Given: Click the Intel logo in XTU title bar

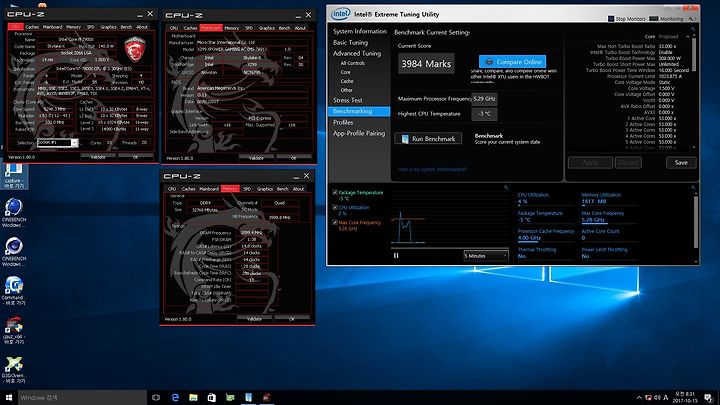Looking at the screenshot, I should (340, 14).
